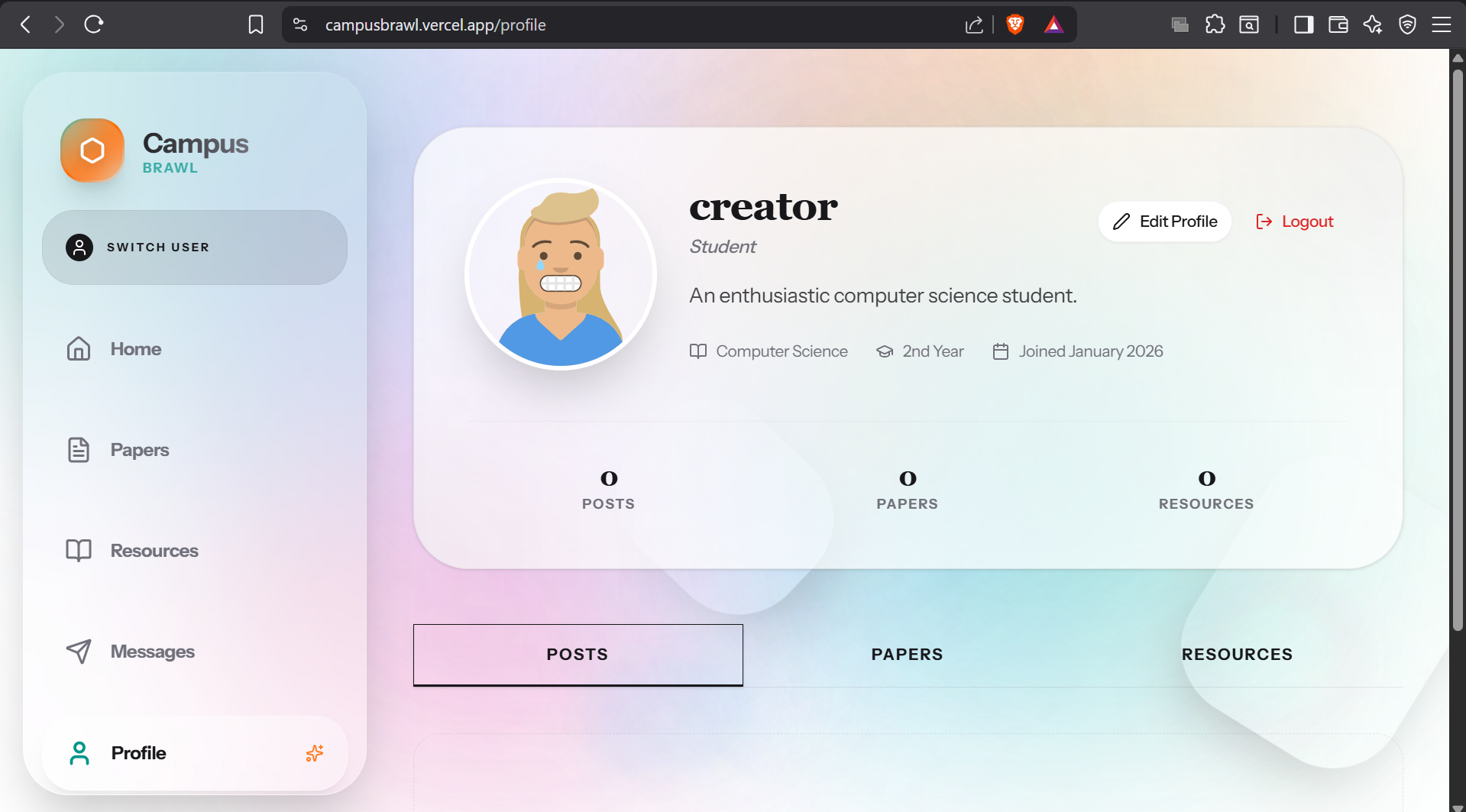This screenshot has height=812, width=1466.
Task: Open Papers in the sidebar
Action: click(195, 450)
